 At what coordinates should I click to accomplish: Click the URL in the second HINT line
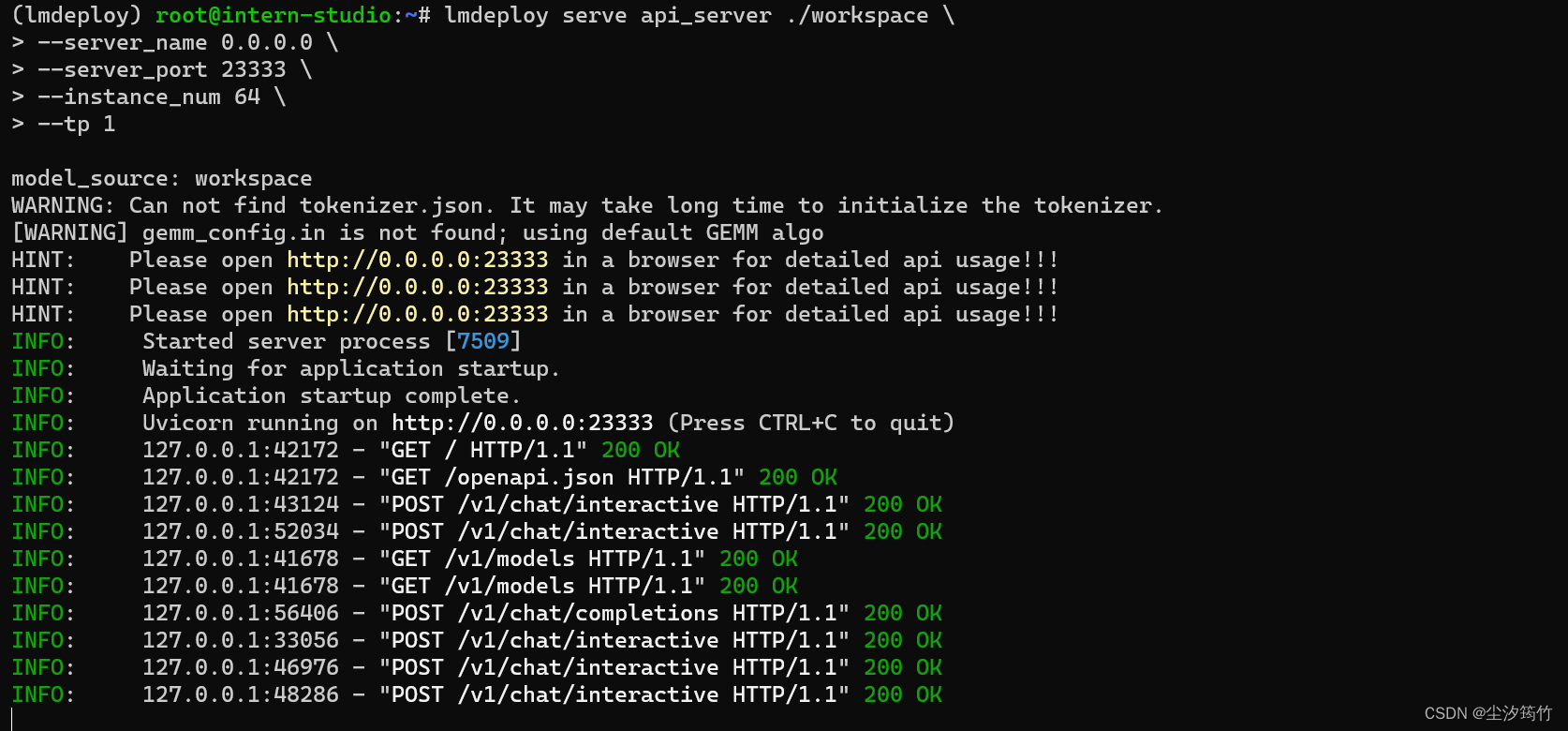[x=417, y=287]
